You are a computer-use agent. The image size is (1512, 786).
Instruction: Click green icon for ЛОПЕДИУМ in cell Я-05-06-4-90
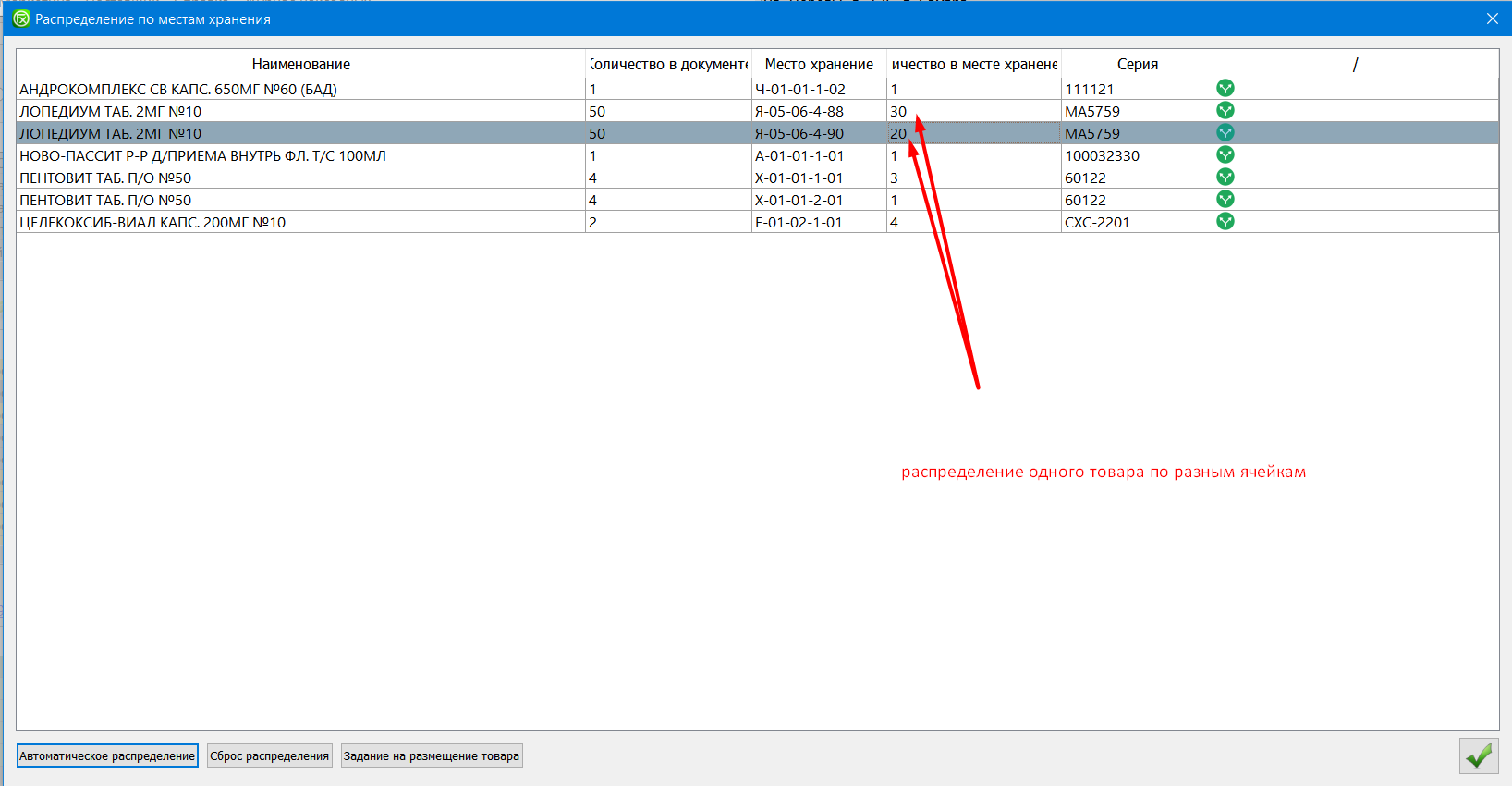tap(1225, 133)
